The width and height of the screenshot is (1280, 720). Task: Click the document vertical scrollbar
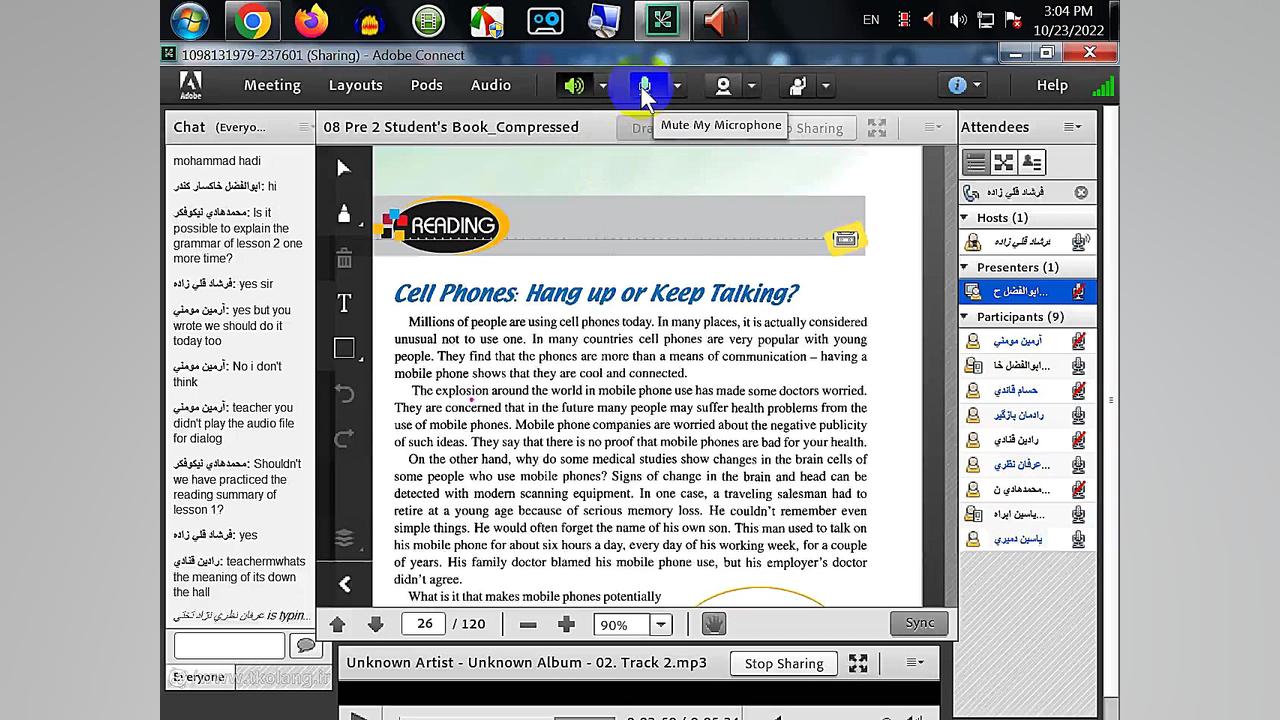click(x=934, y=375)
